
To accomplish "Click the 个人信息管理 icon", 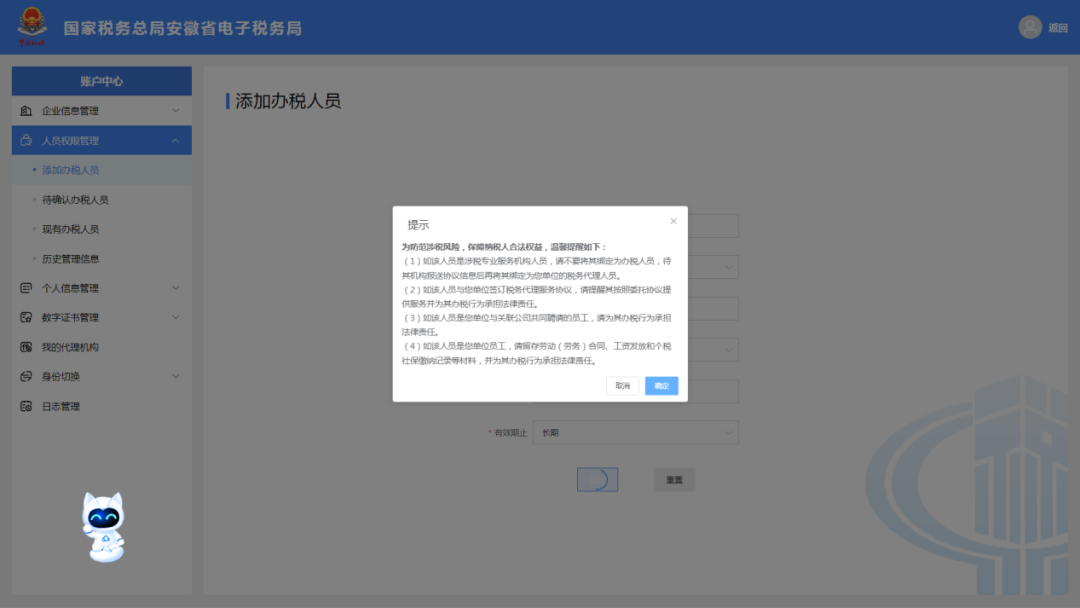I will tap(26, 288).
